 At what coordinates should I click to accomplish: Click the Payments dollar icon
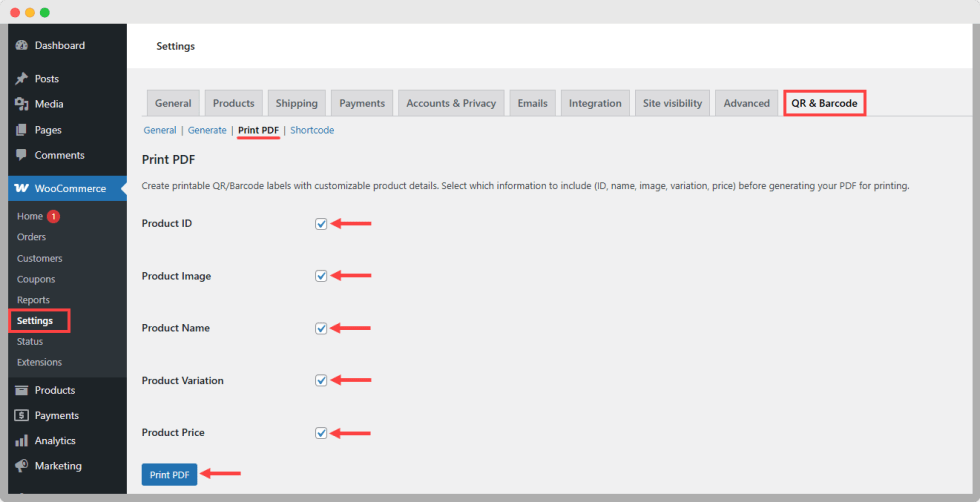[x=22, y=415]
